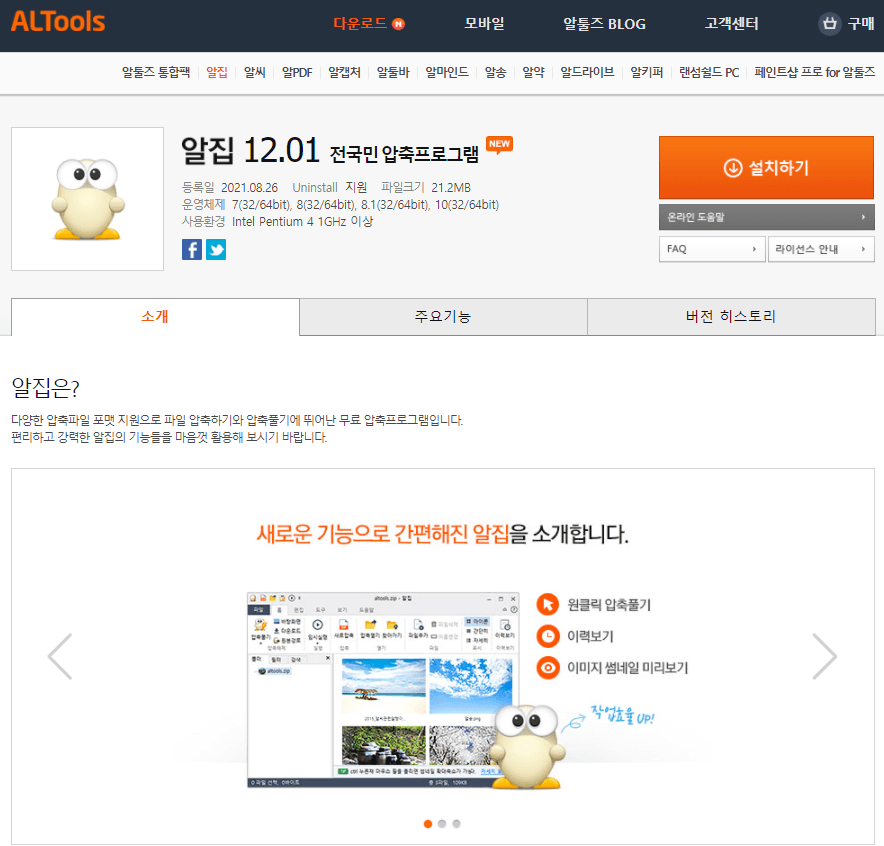884x846 pixels.
Task: Go to next slide with right arrow
Action: click(x=825, y=656)
